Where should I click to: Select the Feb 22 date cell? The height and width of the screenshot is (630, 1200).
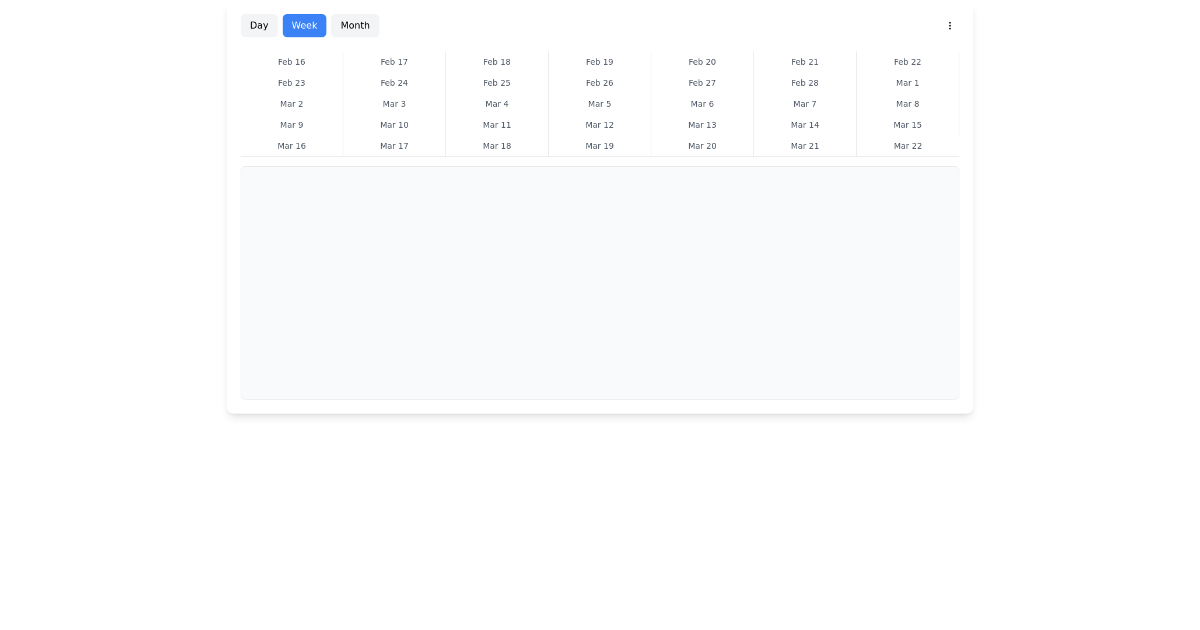pos(907,62)
